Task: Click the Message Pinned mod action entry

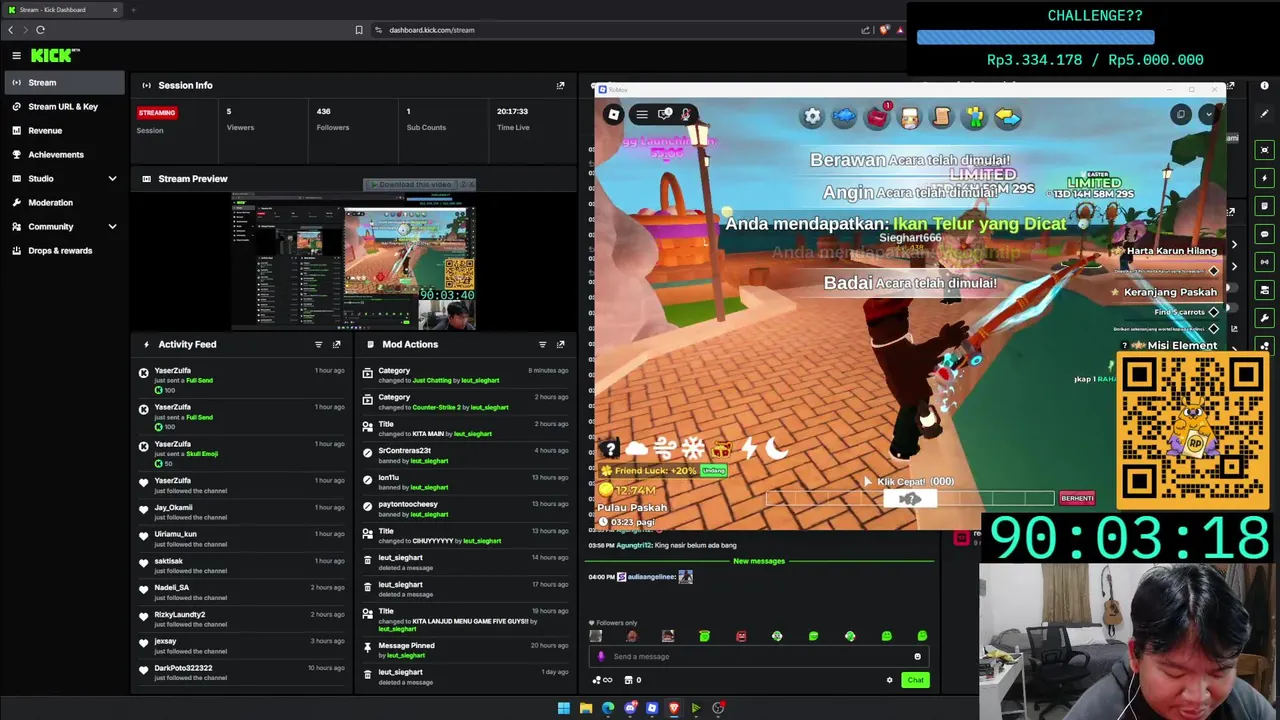Action: 465,650
